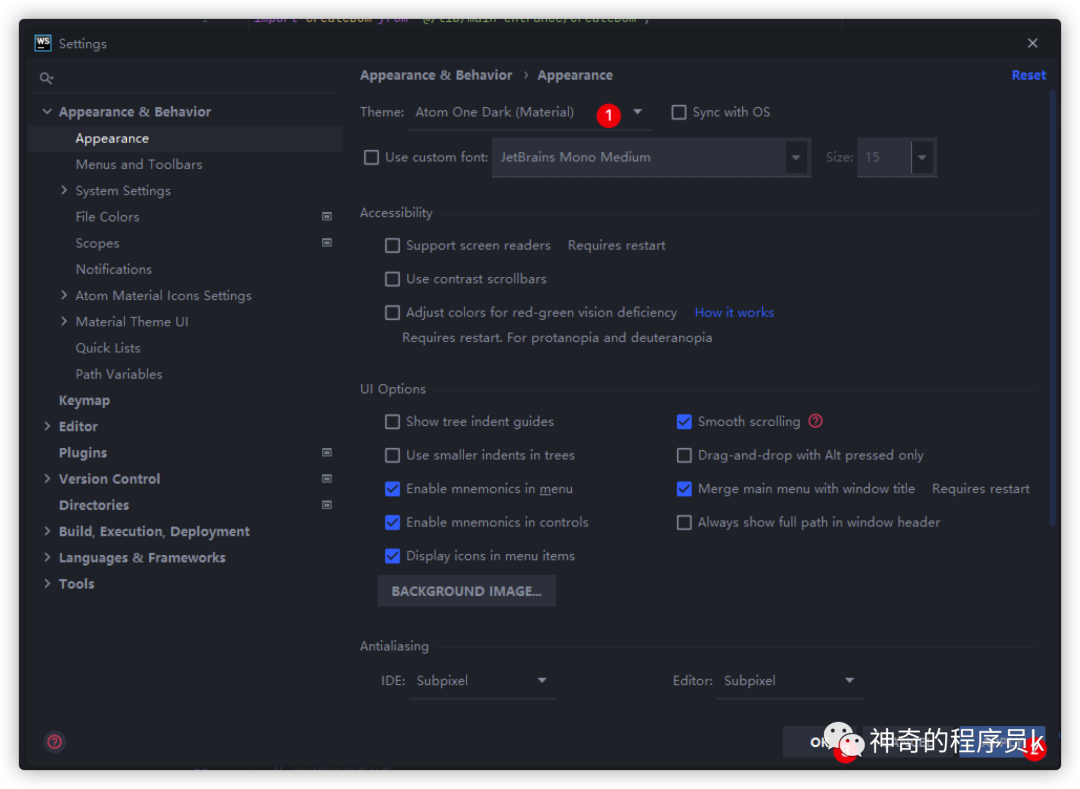The image size is (1080, 789).
Task: Switch to the Keymap settings page
Action: pos(84,399)
